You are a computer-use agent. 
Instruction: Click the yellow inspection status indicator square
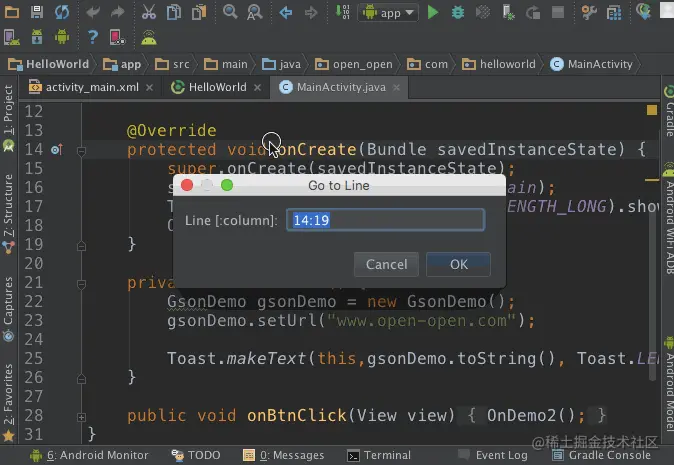[x=652, y=110]
